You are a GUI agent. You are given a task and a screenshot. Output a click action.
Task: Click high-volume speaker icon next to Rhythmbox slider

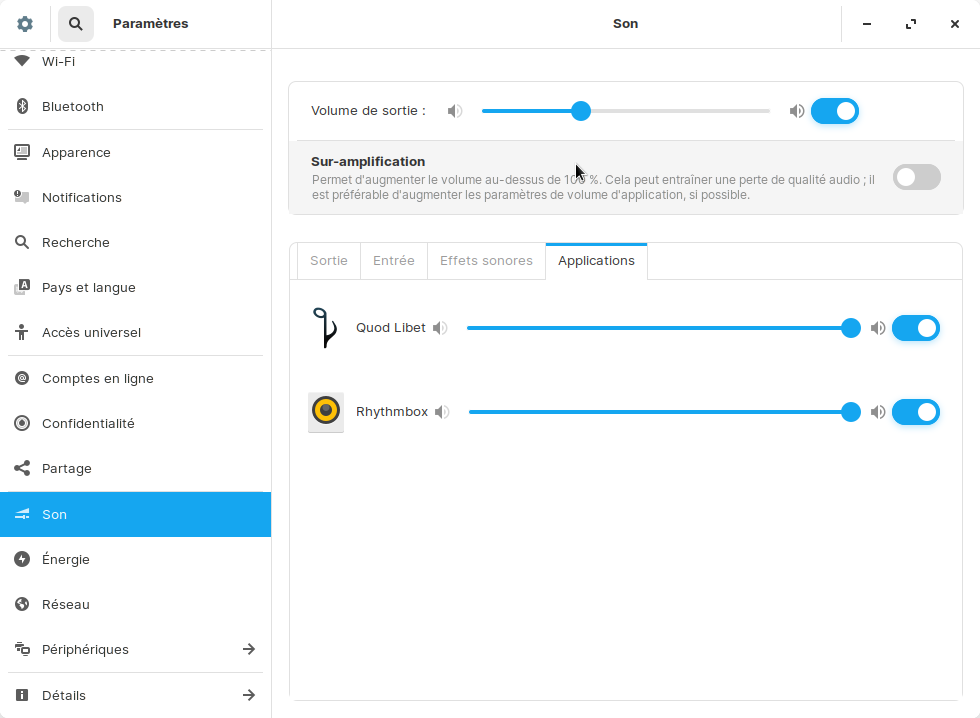coord(878,412)
